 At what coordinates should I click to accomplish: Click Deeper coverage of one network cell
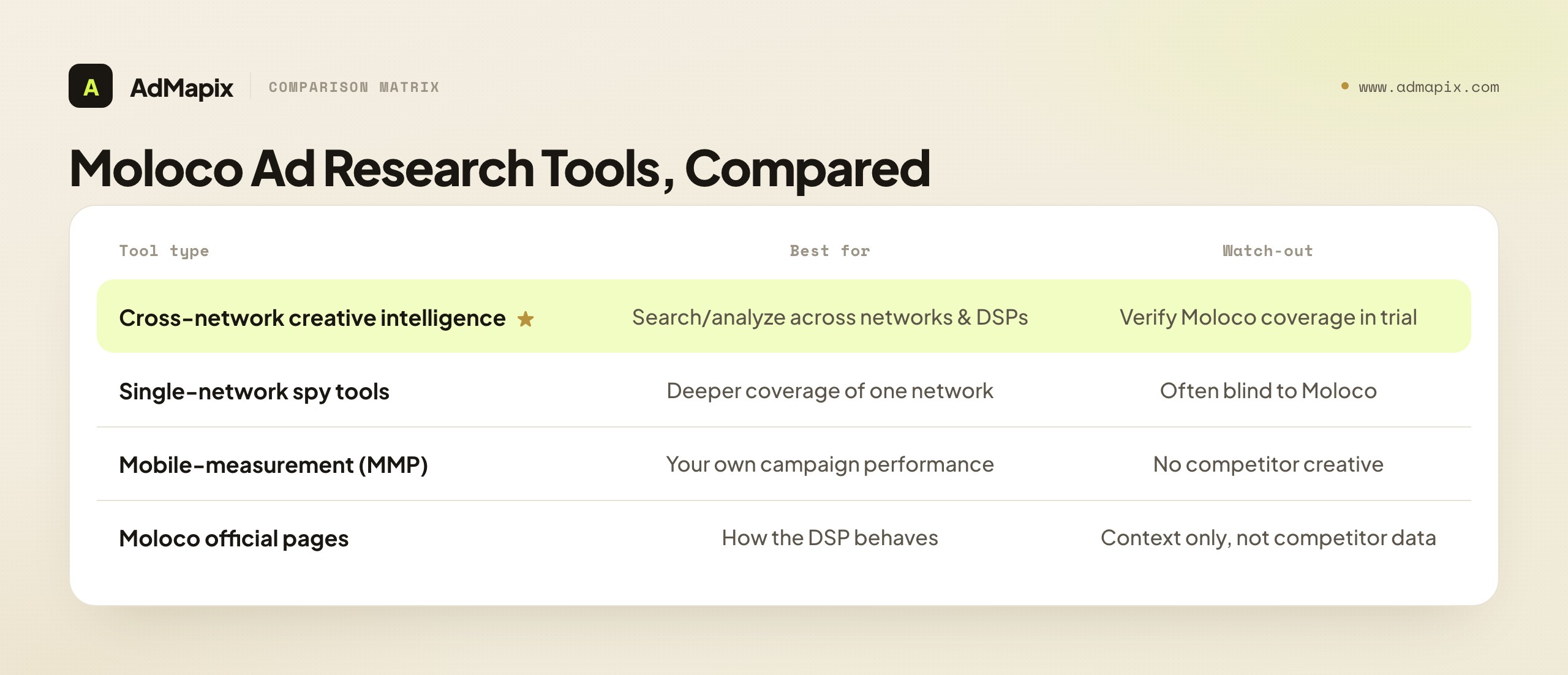[830, 391]
